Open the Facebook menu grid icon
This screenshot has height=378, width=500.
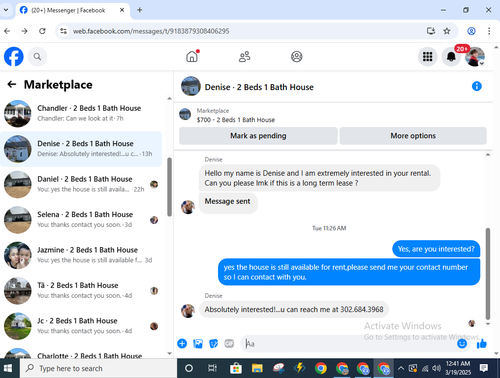click(x=427, y=57)
